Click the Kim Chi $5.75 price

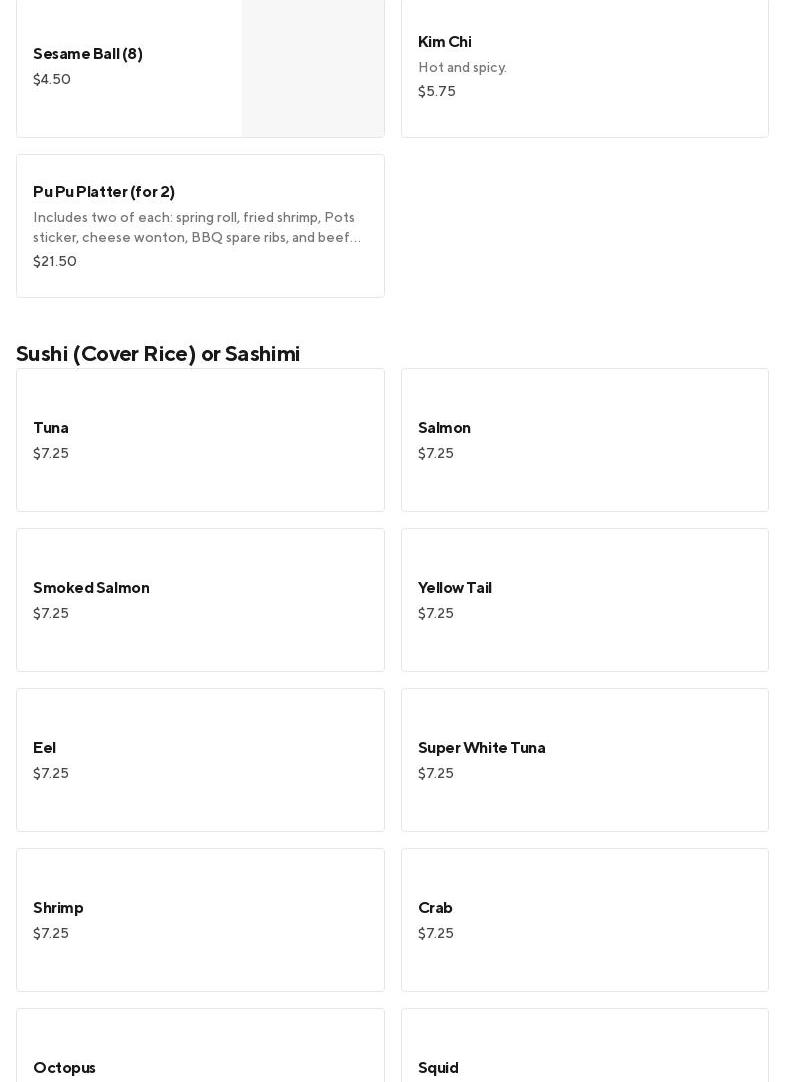[437, 92]
